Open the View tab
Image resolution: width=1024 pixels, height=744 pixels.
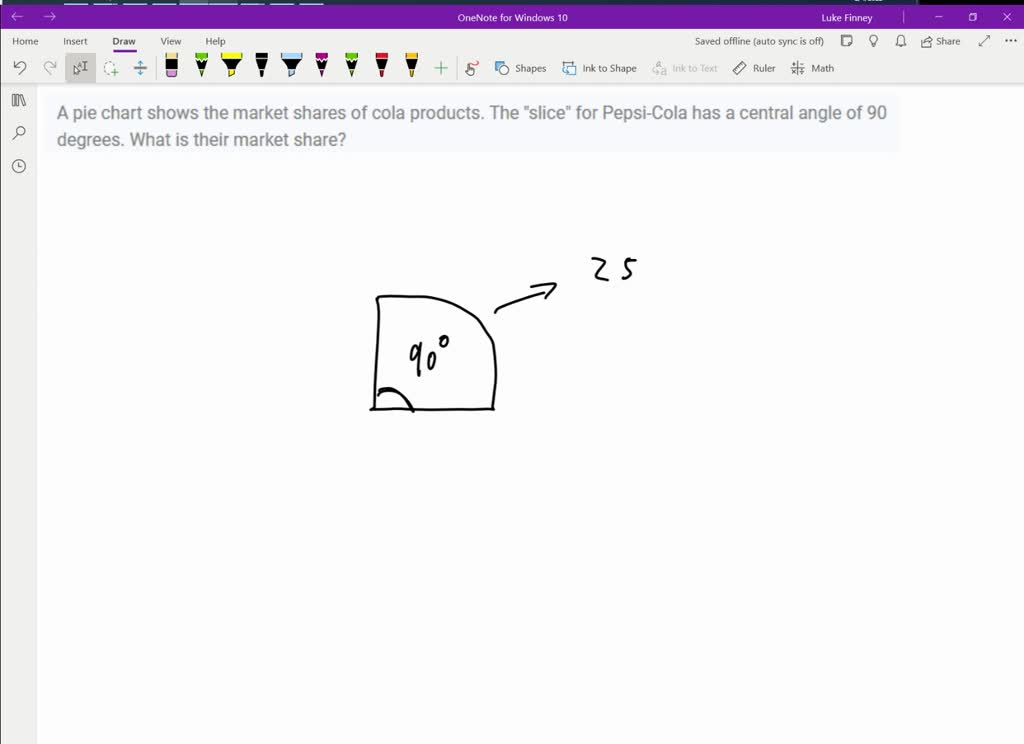click(x=170, y=41)
